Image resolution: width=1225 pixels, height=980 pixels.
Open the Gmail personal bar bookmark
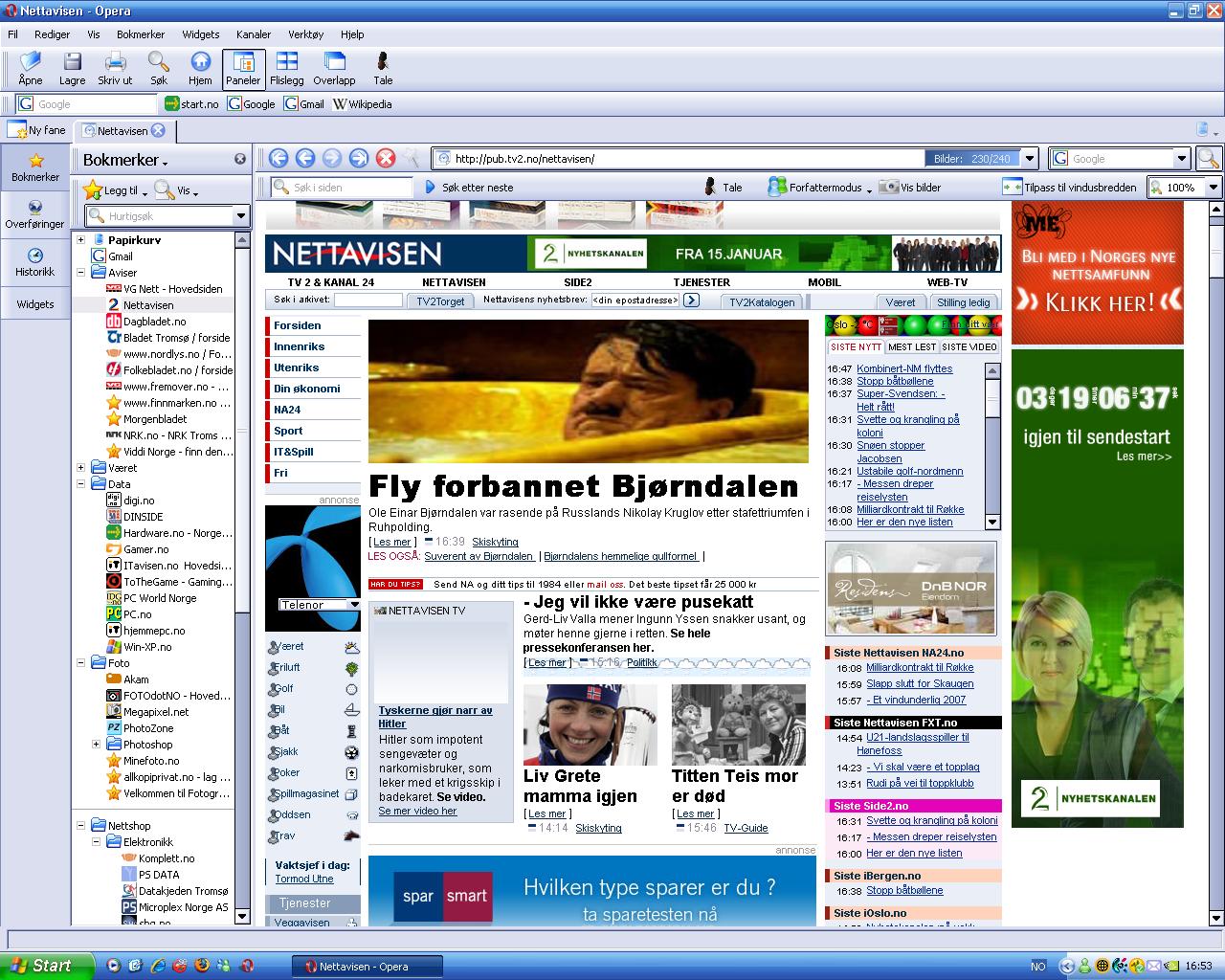pyautogui.click(x=304, y=104)
